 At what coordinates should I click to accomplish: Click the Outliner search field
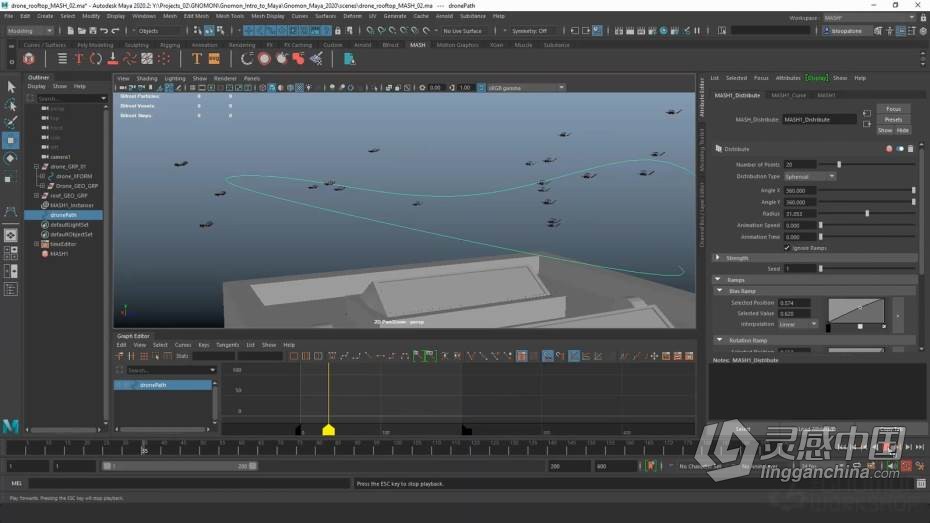[67, 98]
